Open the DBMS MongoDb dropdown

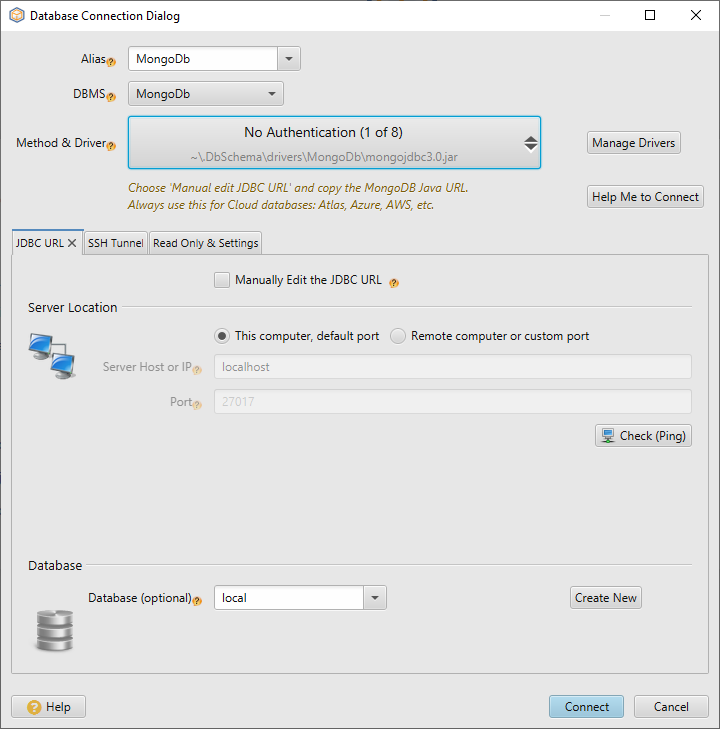205,94
